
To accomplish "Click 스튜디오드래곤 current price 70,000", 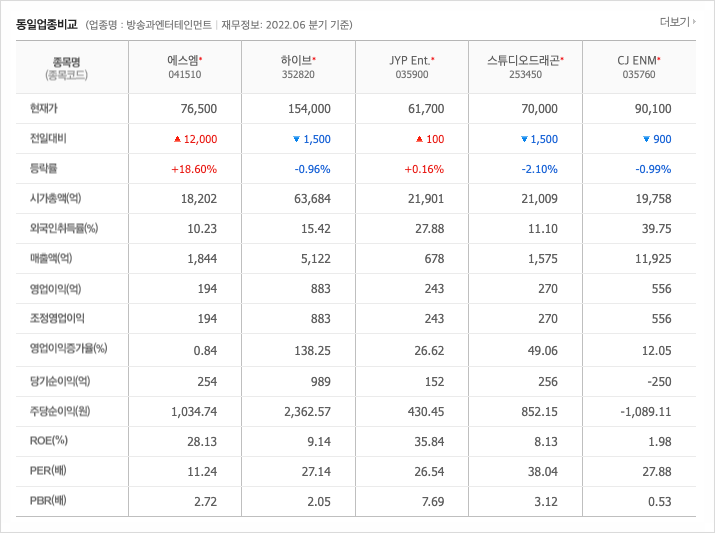I will tap(539, 109).
